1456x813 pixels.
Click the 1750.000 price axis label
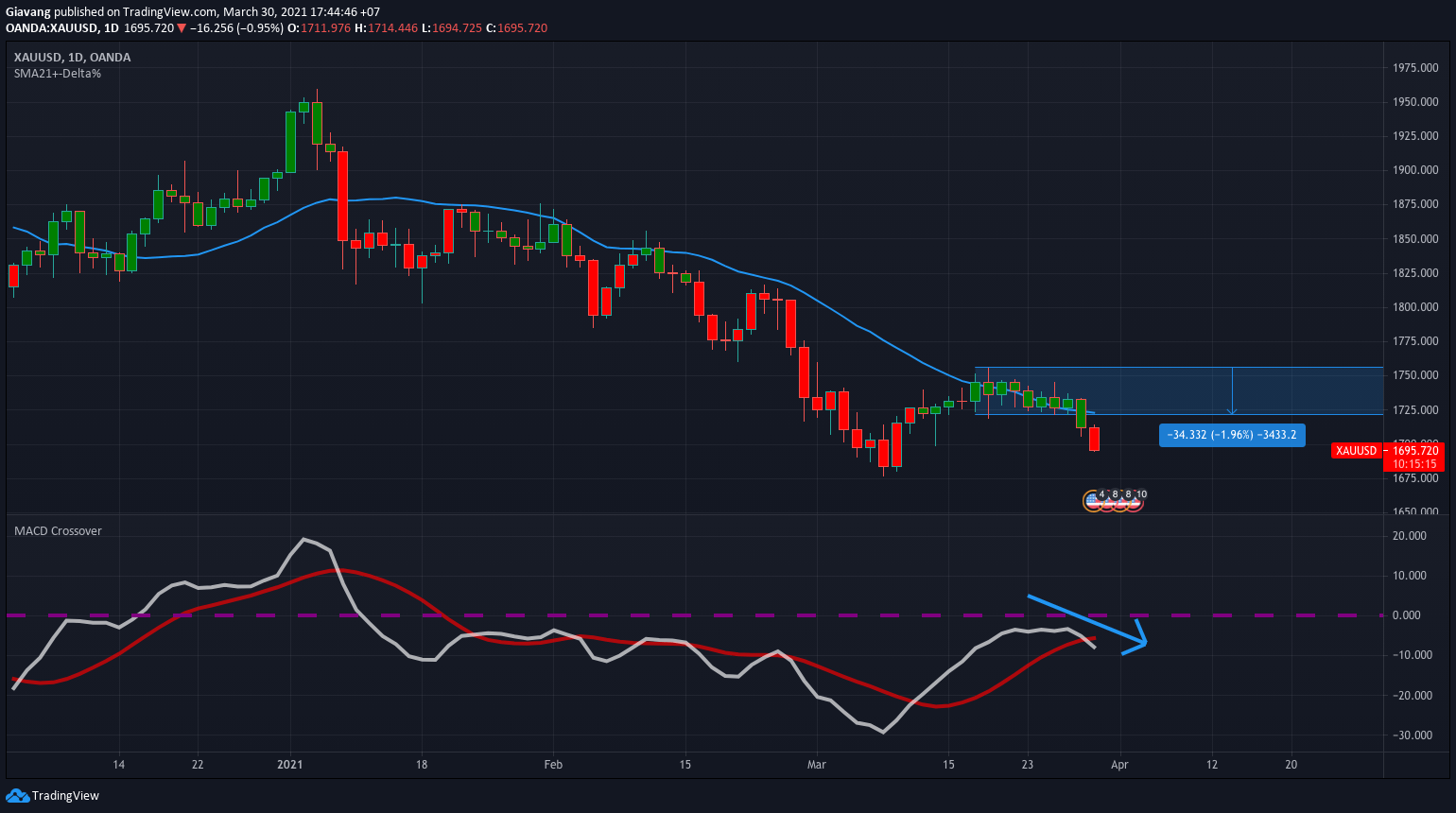(x=1415, y=375)
